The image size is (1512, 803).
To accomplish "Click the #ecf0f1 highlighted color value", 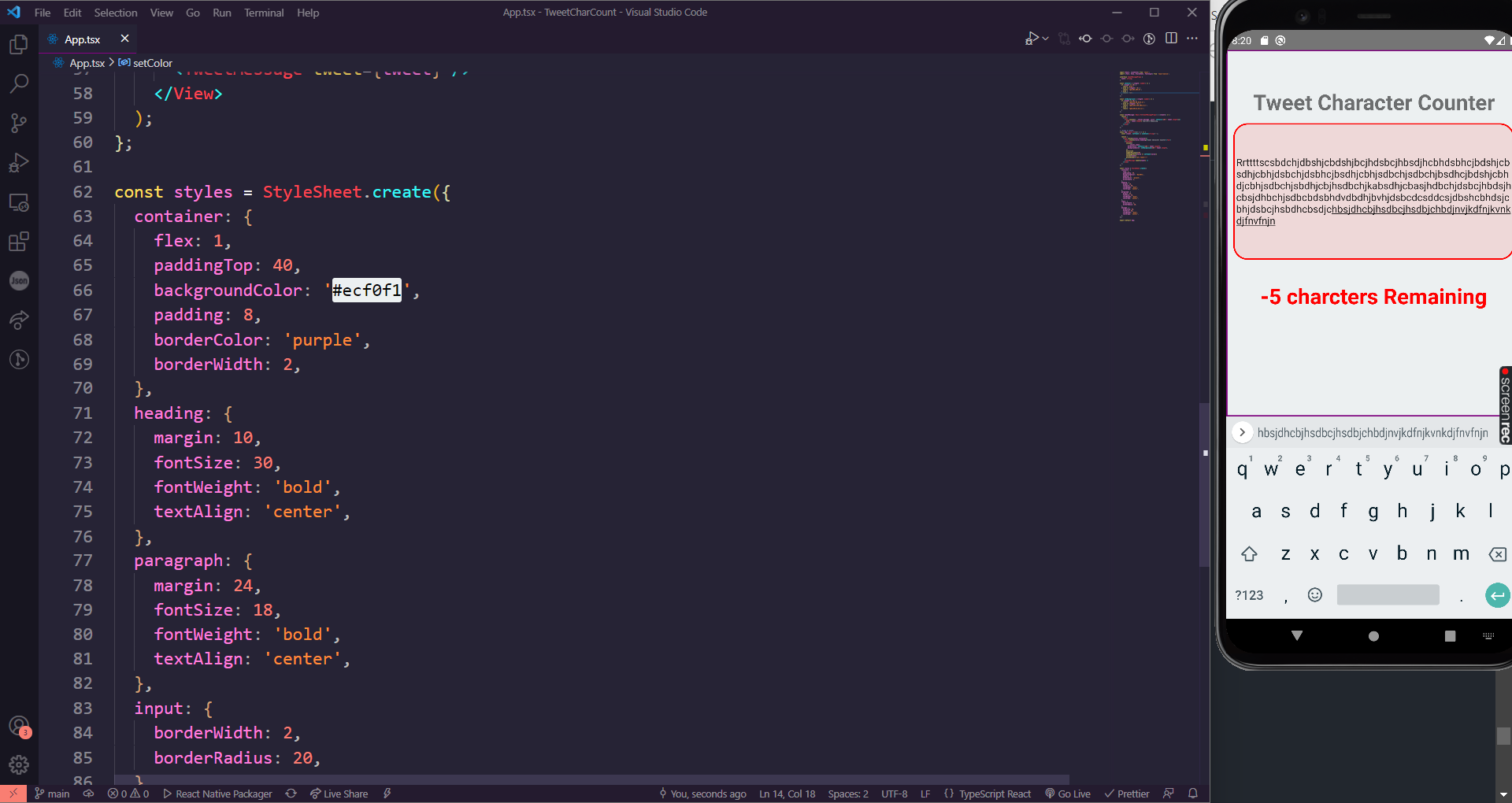I will (x=366, y=290).
